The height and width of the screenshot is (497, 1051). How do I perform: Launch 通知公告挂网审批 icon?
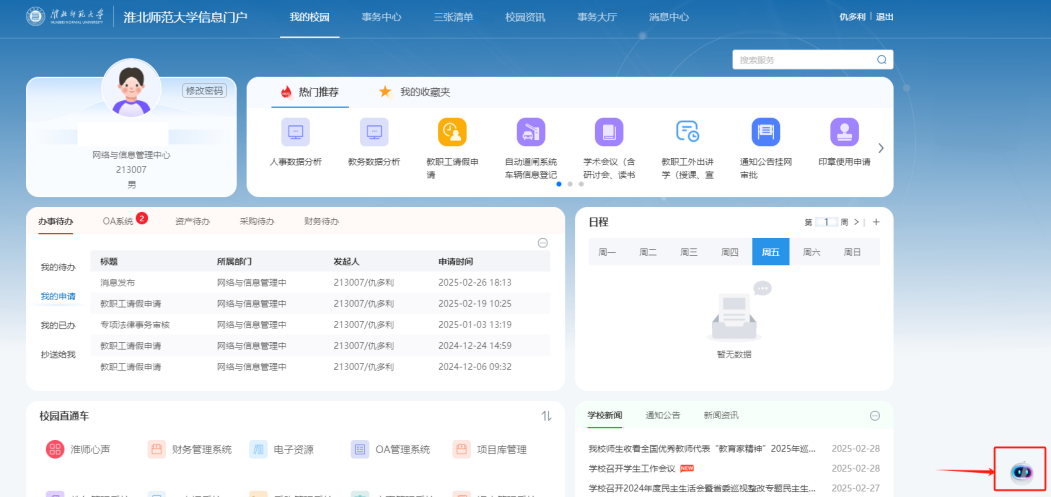(765, 132)
